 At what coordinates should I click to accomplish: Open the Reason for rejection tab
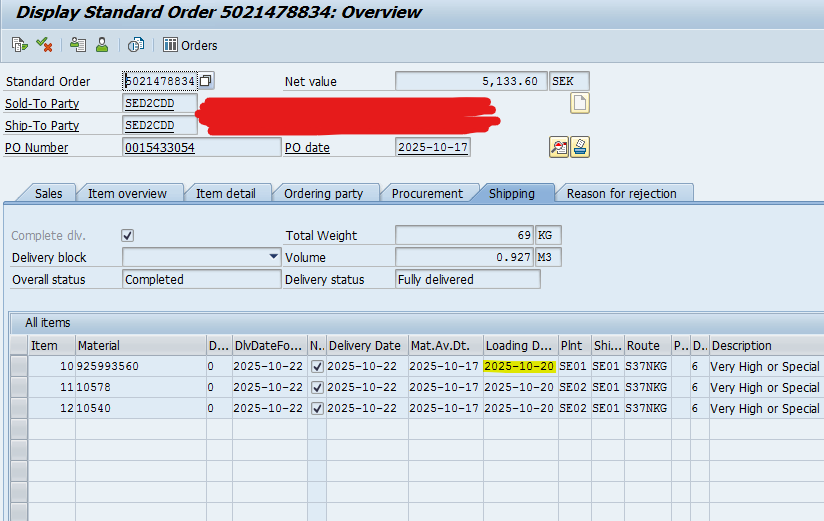coord(622,193)
